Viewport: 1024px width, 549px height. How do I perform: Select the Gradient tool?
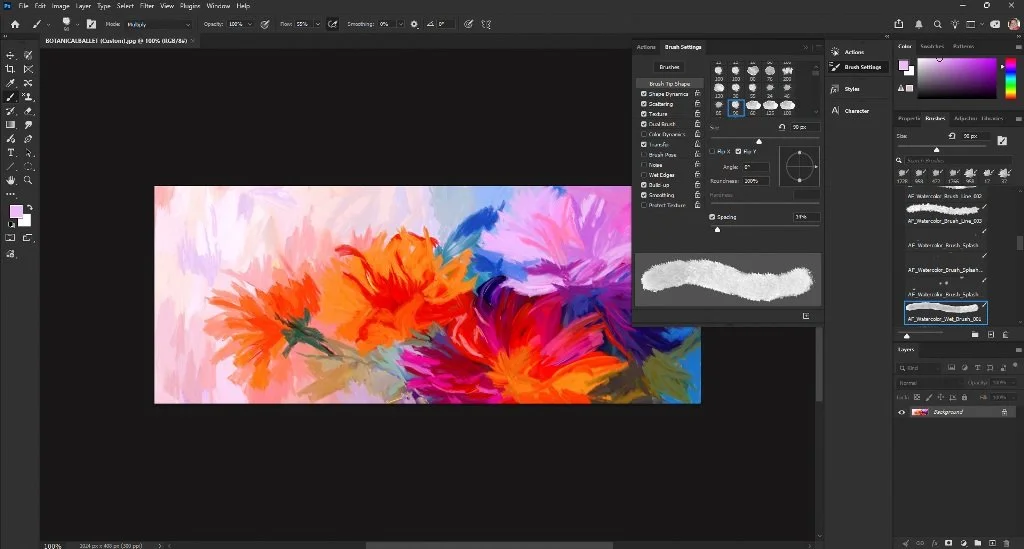coord(10,125)
